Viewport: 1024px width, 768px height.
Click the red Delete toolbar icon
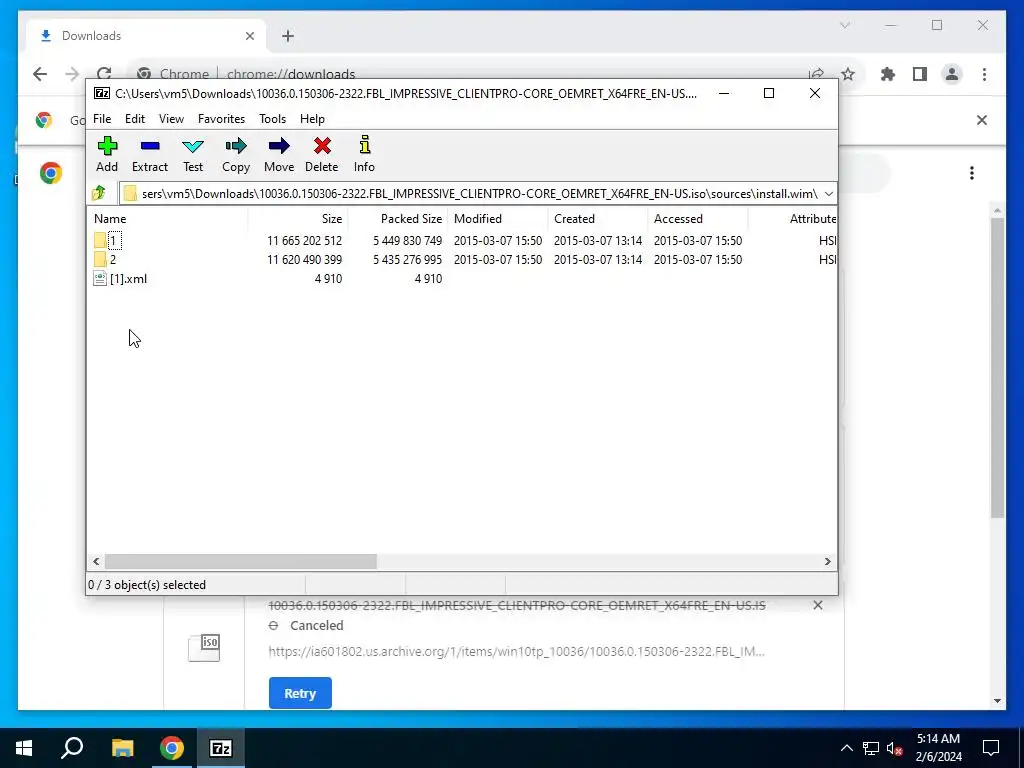[322, 154]
